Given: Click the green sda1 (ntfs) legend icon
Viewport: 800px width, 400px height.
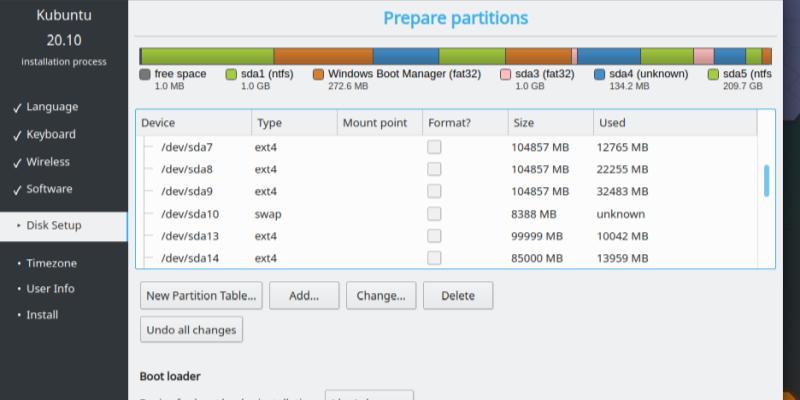Looking at the screenshot, I should (232, 74).
